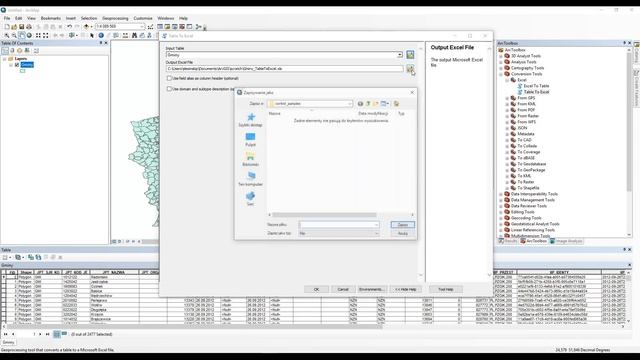Click the Environments button

click(371, 289)
